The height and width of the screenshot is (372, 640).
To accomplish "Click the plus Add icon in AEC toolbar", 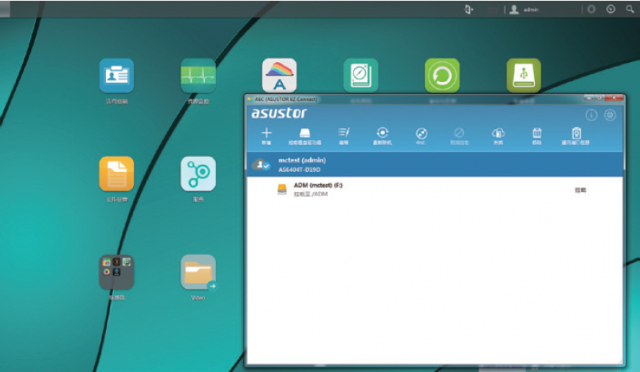I will point(266,136).
